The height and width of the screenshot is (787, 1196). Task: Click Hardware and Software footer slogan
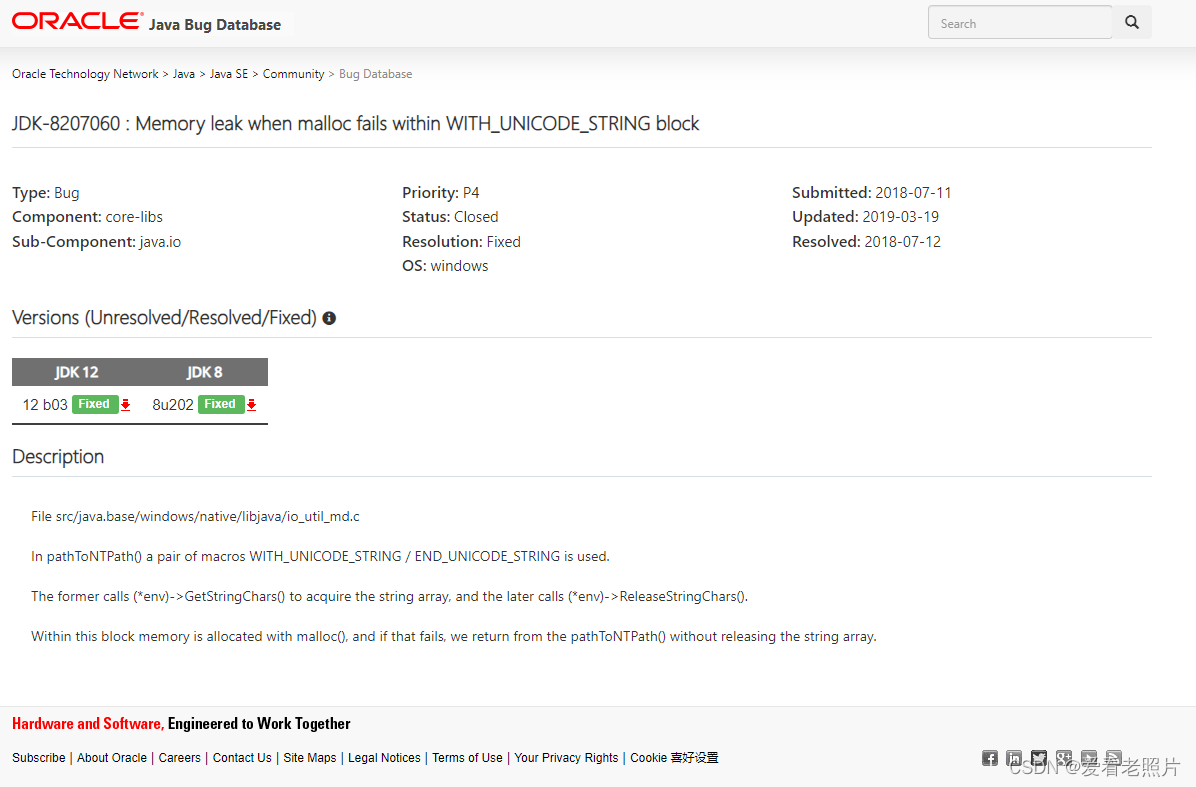(182, 724)
